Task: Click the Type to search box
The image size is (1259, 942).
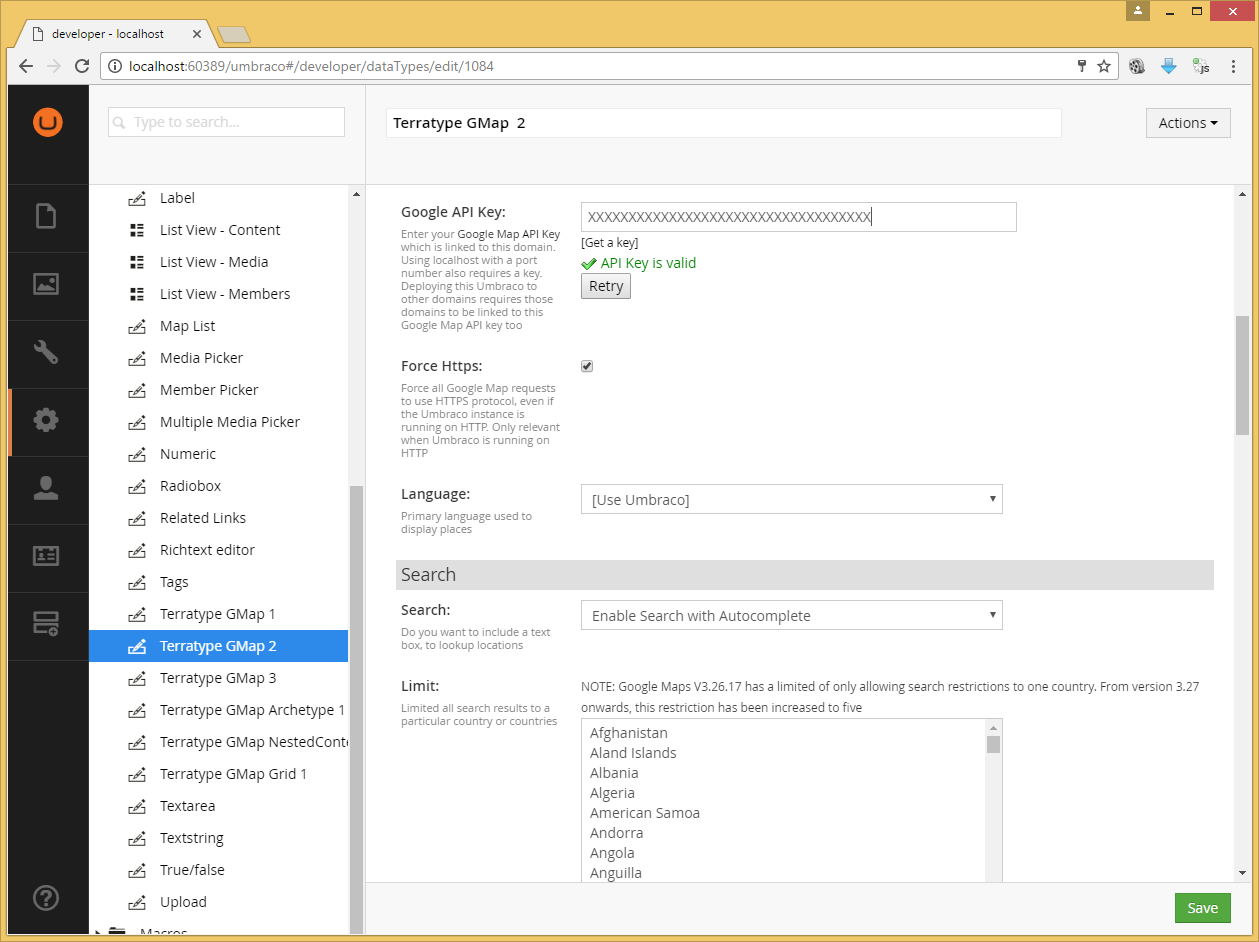Action: coord(226,122)
